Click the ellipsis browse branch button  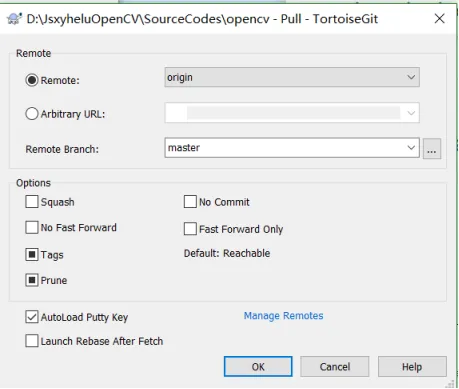tap(432, 149)
